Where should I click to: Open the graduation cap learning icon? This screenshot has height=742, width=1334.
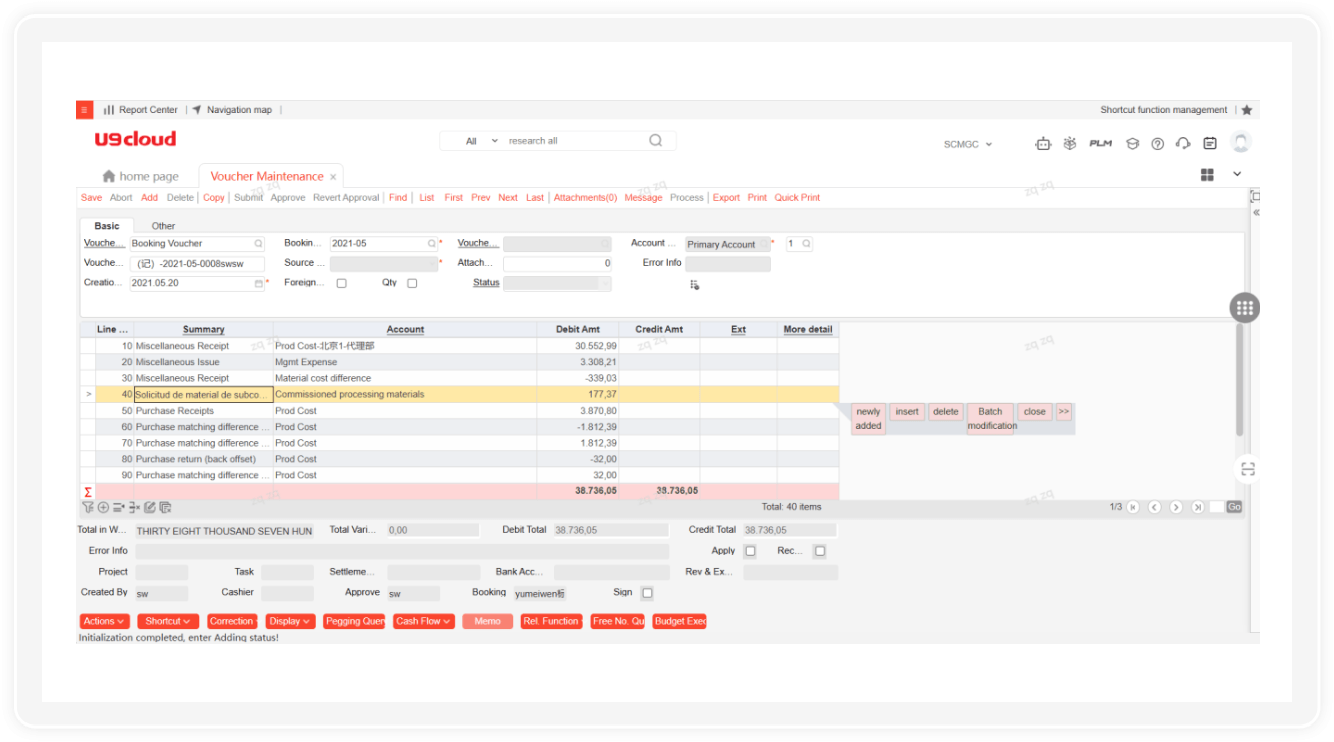coord(1132,144)
